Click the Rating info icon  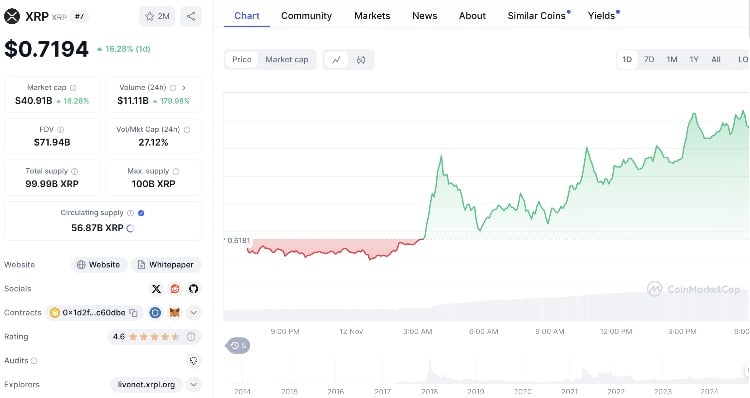[x=191, y=337]
